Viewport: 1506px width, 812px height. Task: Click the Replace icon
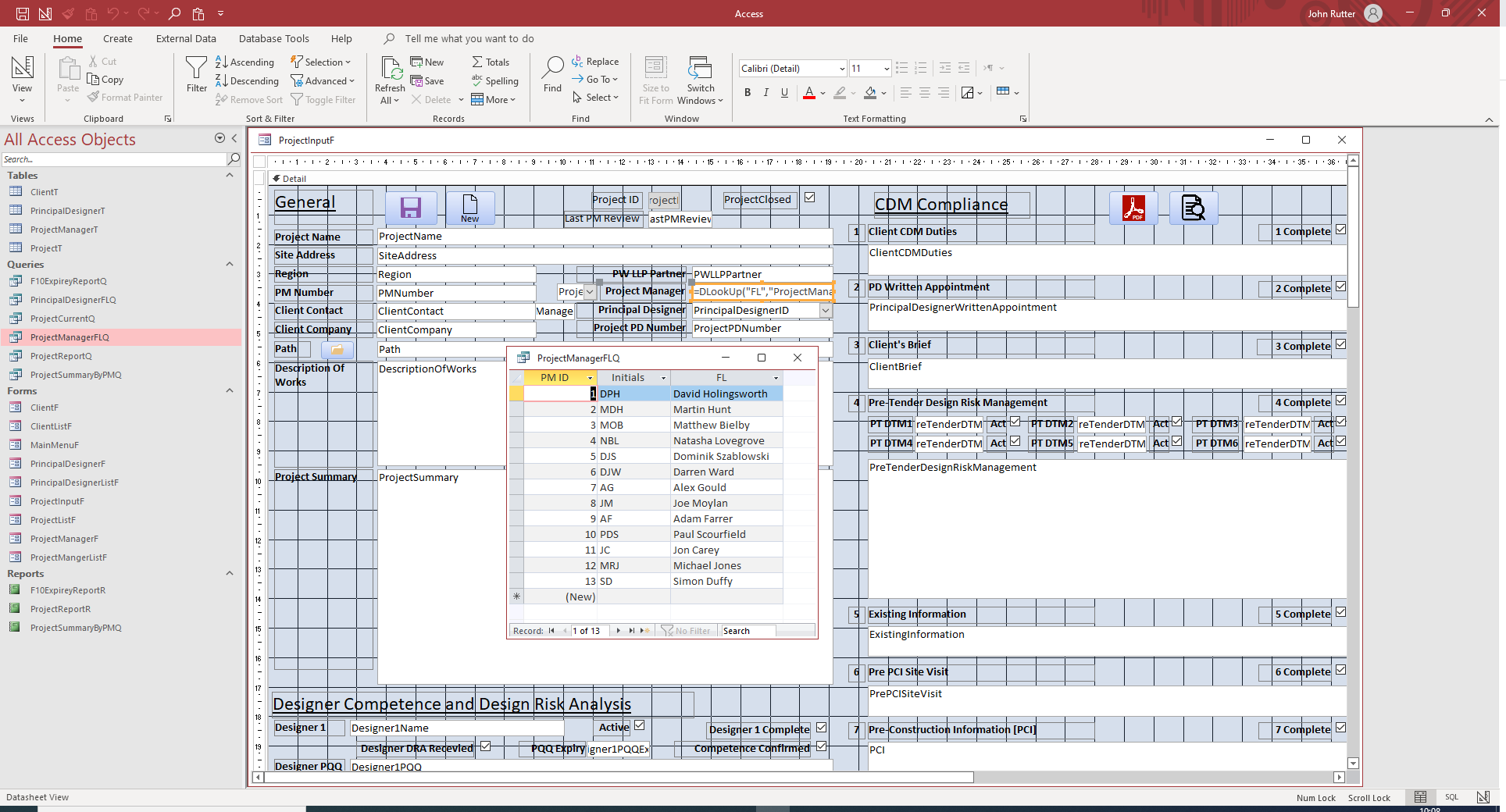click(594, 61)
